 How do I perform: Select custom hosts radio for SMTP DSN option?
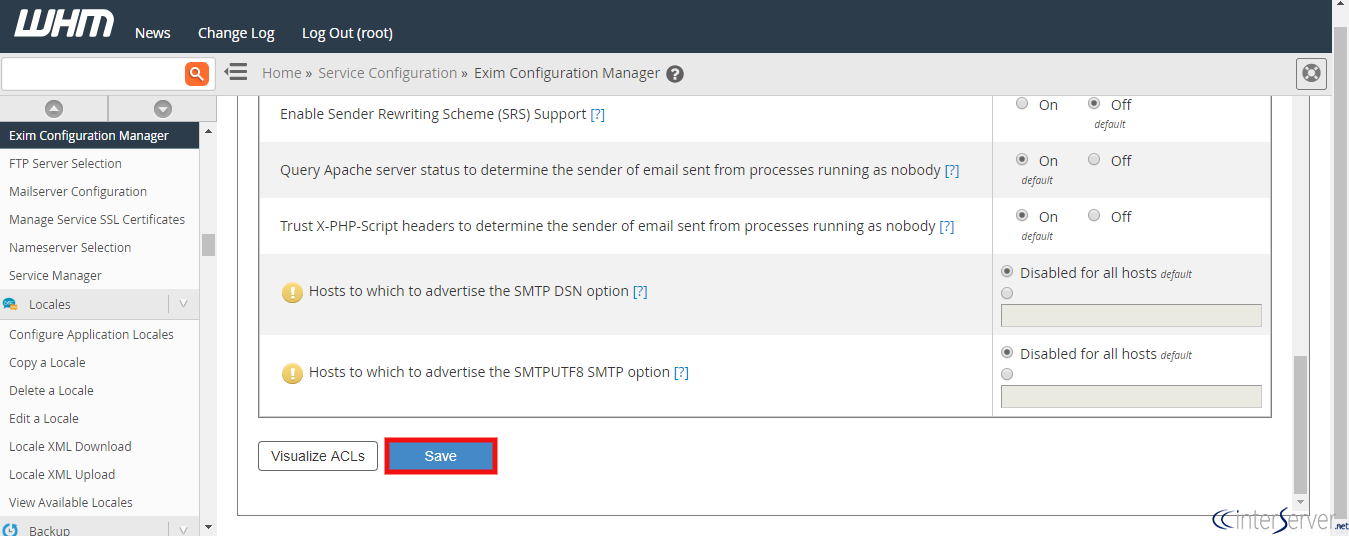pos(1007,293)
